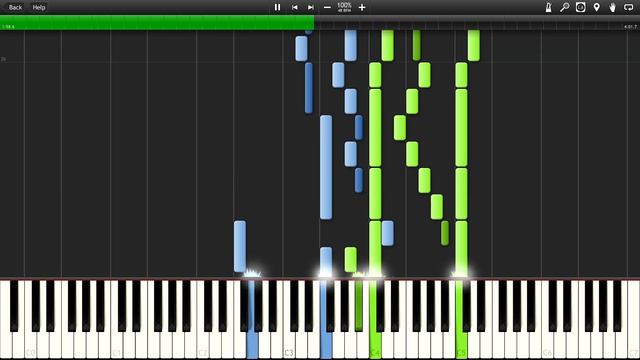
Task: Go back to the song list
Action: coord(15,7)
